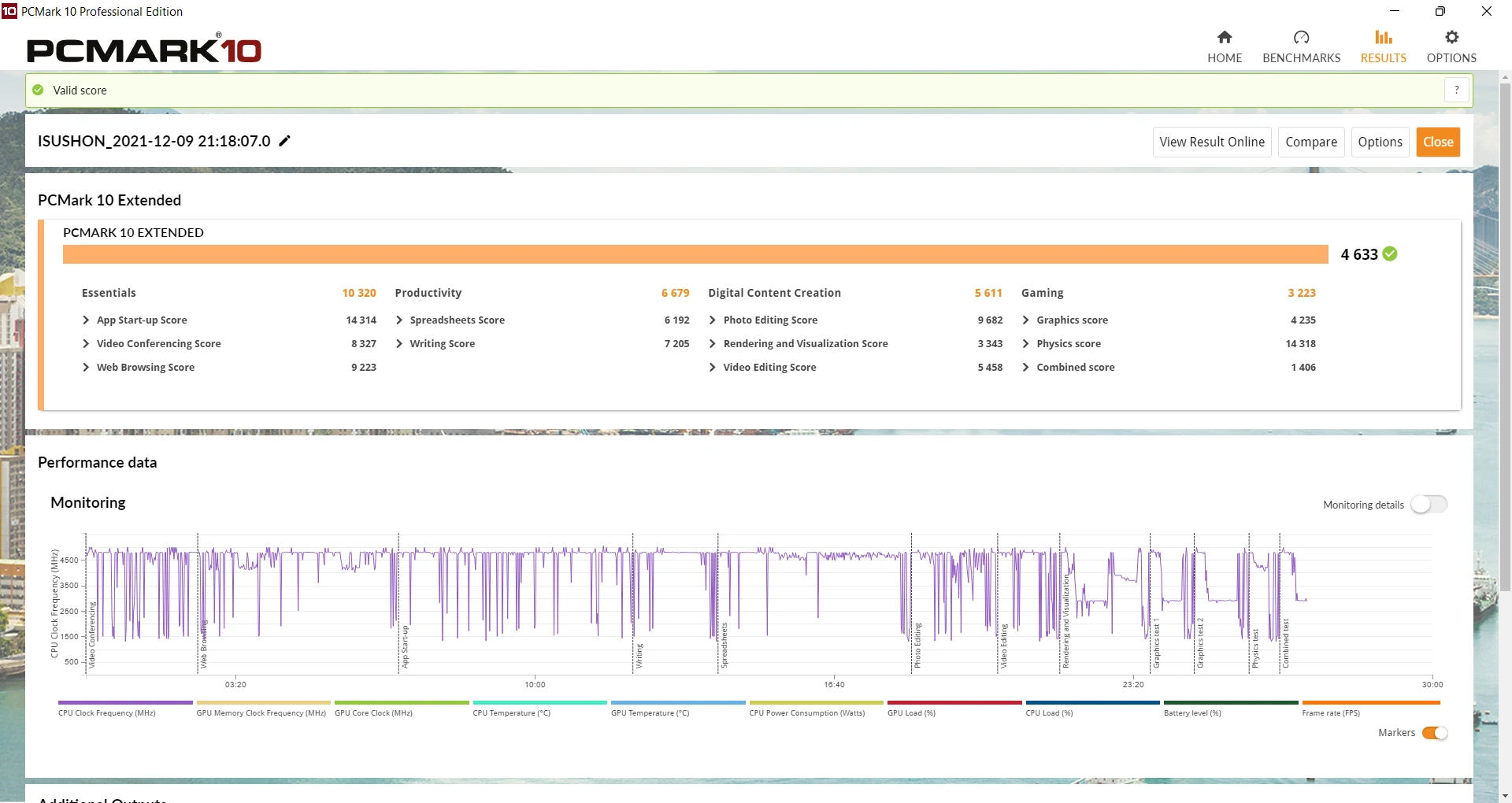This screenshot has width=1512, height=803.
Task: Click the result name ISUSHON_2021-12-09
Action: coord(154,141)
